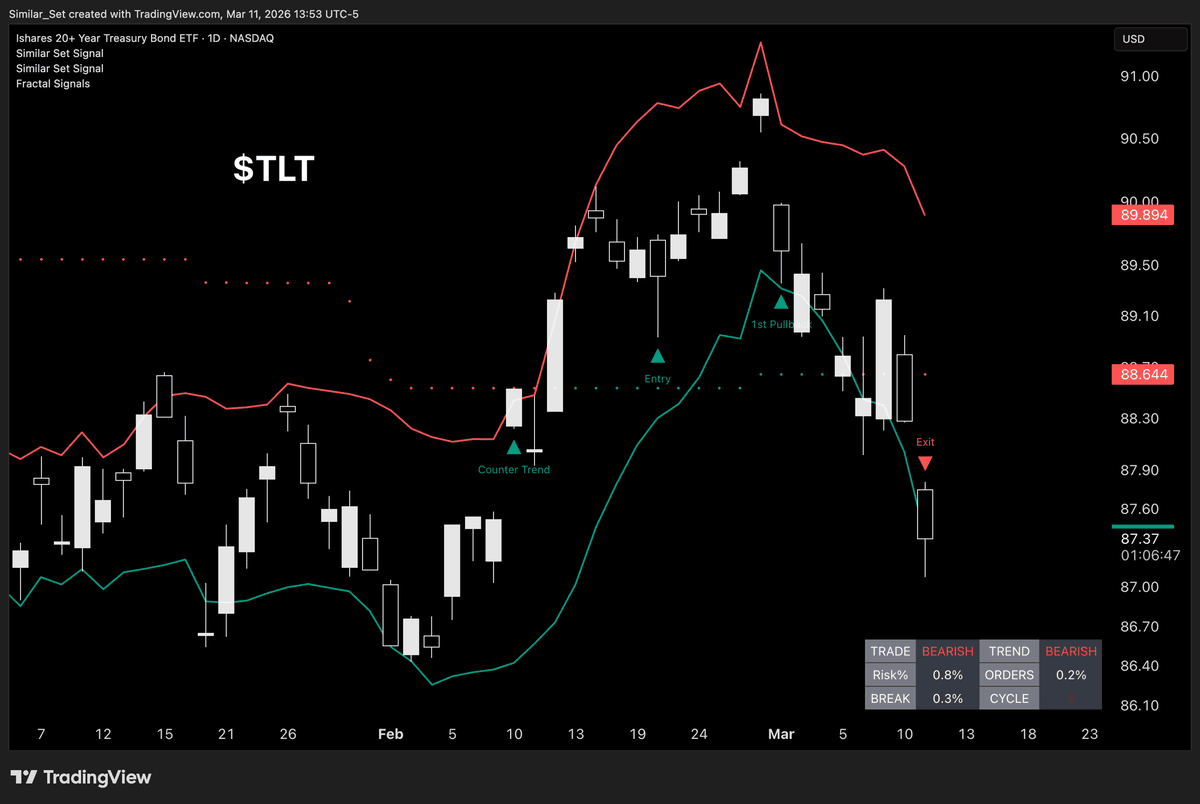Screen dimensions: 1200x804
Task: Click the Risk% cell in the status table
Action: 890,675
